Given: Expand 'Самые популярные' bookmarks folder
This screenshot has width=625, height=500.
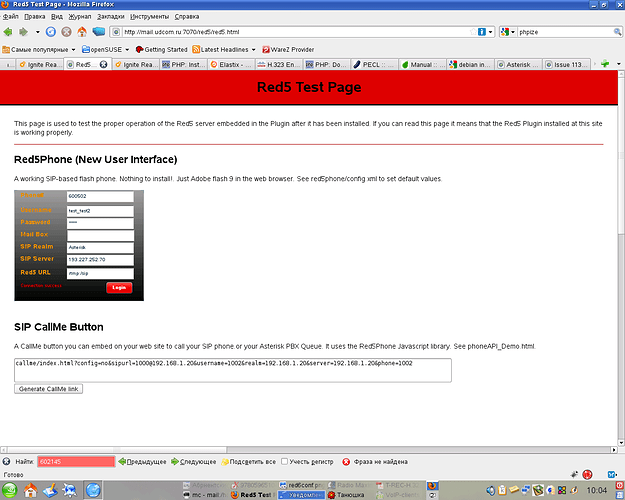Looking at the screenshot, I should [39, 49].
